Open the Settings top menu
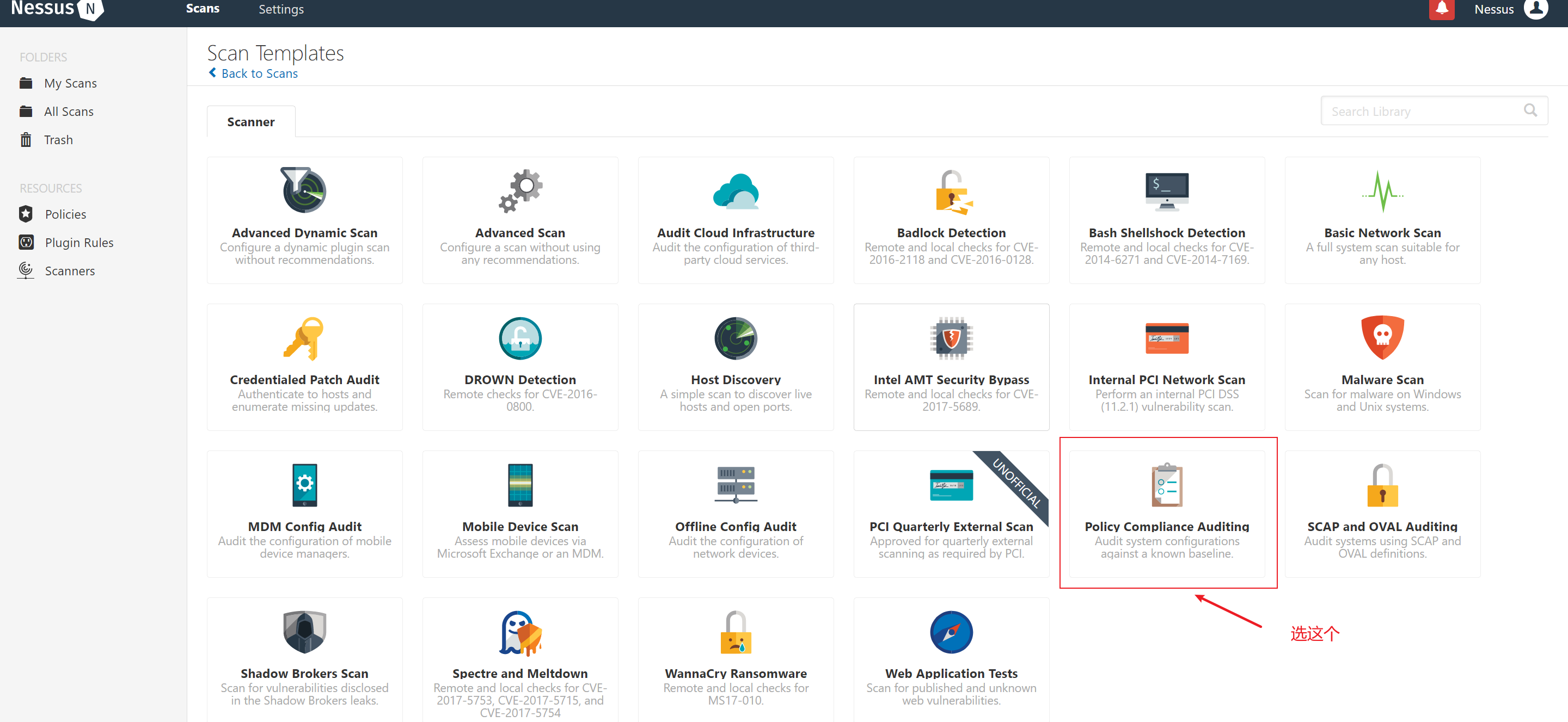The width and height of the screenshot is (1568, 722). click(280, 9)
